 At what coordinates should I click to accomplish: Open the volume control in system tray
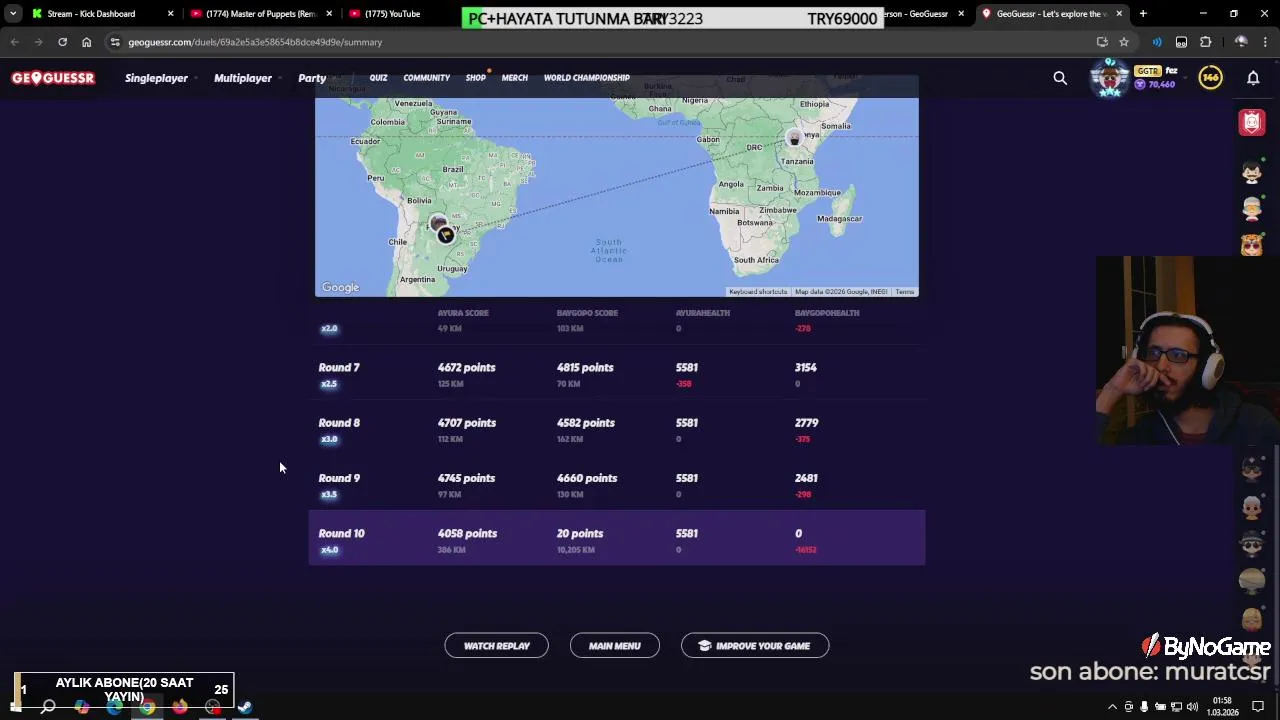pos(1192,707)
